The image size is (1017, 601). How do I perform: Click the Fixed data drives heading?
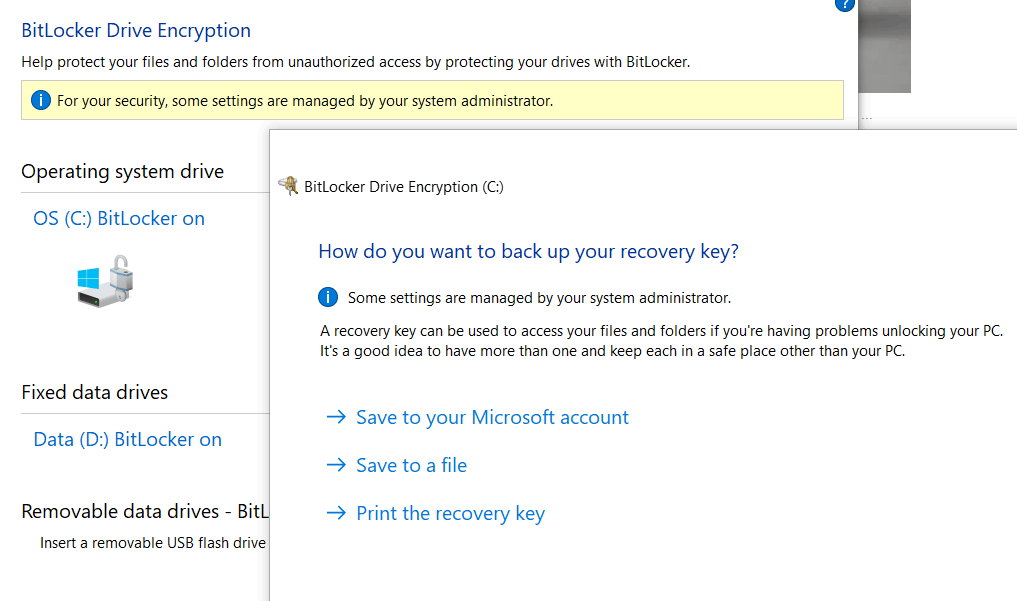point(95,392)
